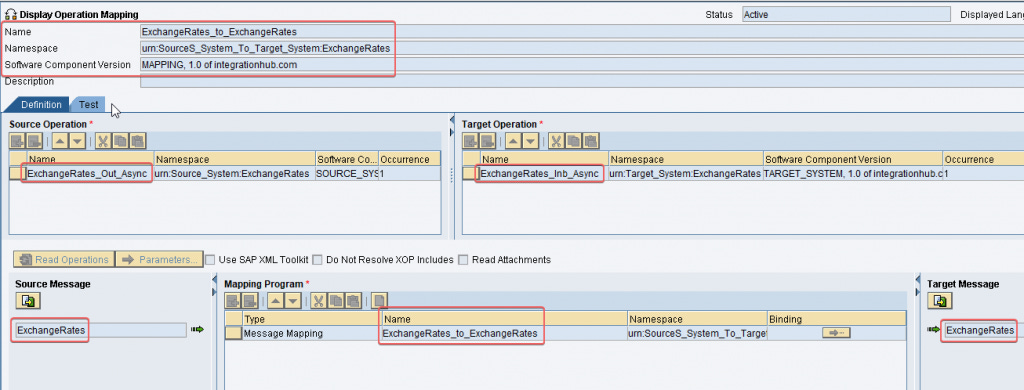
Task: Click move up arrow in Source Operation toolbar
Action: (x=60, y=140)
